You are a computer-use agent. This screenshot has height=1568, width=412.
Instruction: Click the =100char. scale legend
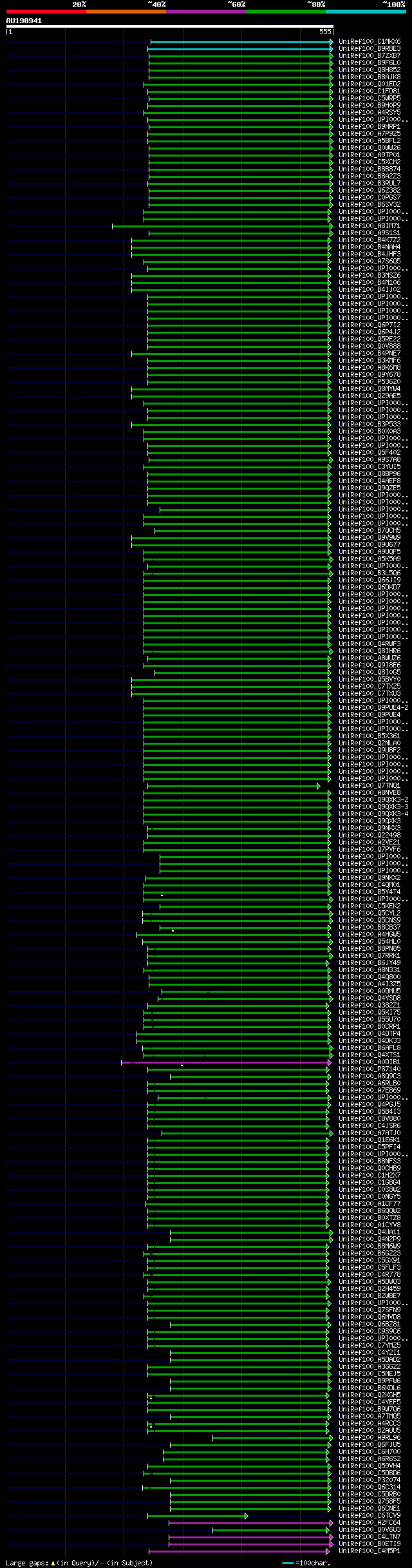(306, 1563)
